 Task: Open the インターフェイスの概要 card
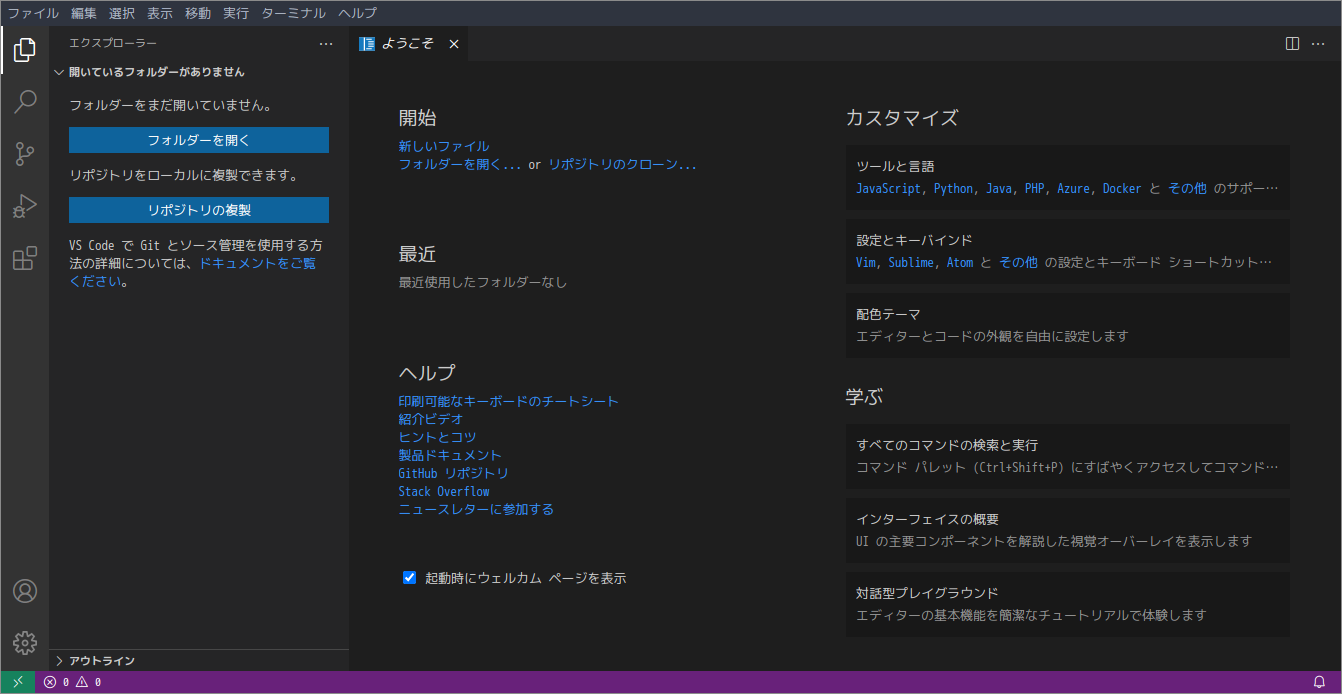point(1067,530)
